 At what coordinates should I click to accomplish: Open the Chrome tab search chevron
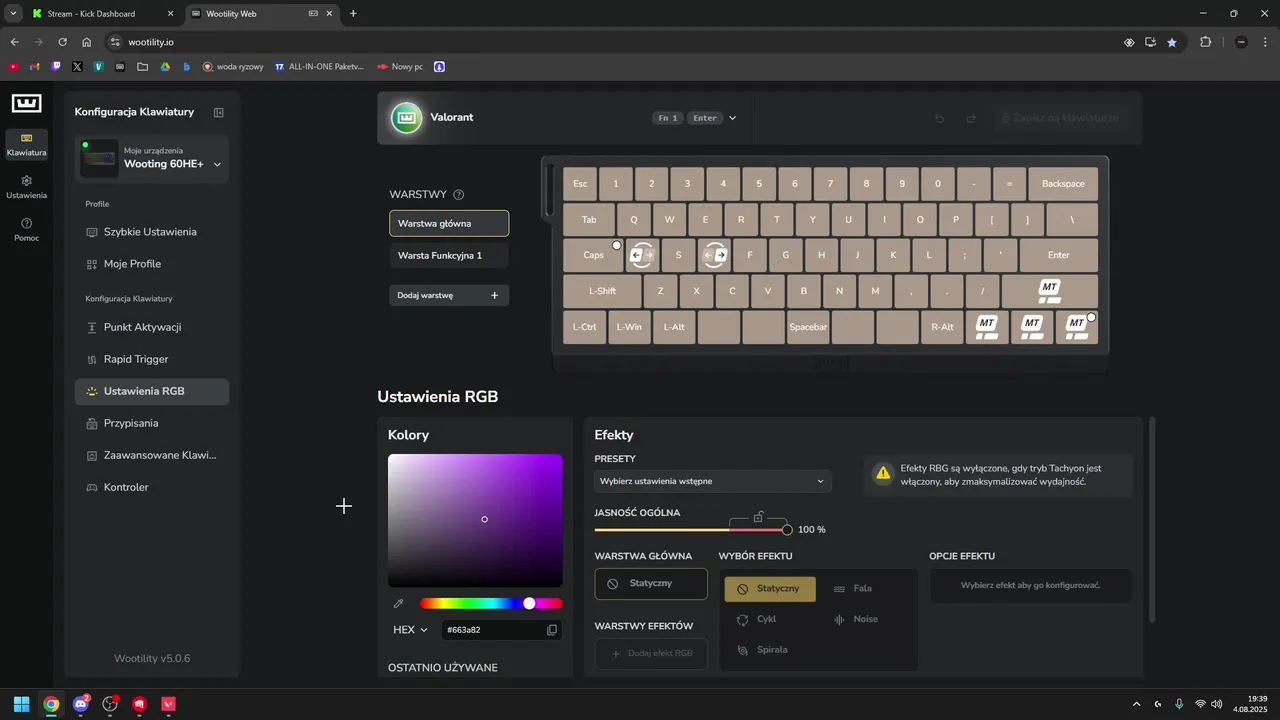(x=13, y=14)
